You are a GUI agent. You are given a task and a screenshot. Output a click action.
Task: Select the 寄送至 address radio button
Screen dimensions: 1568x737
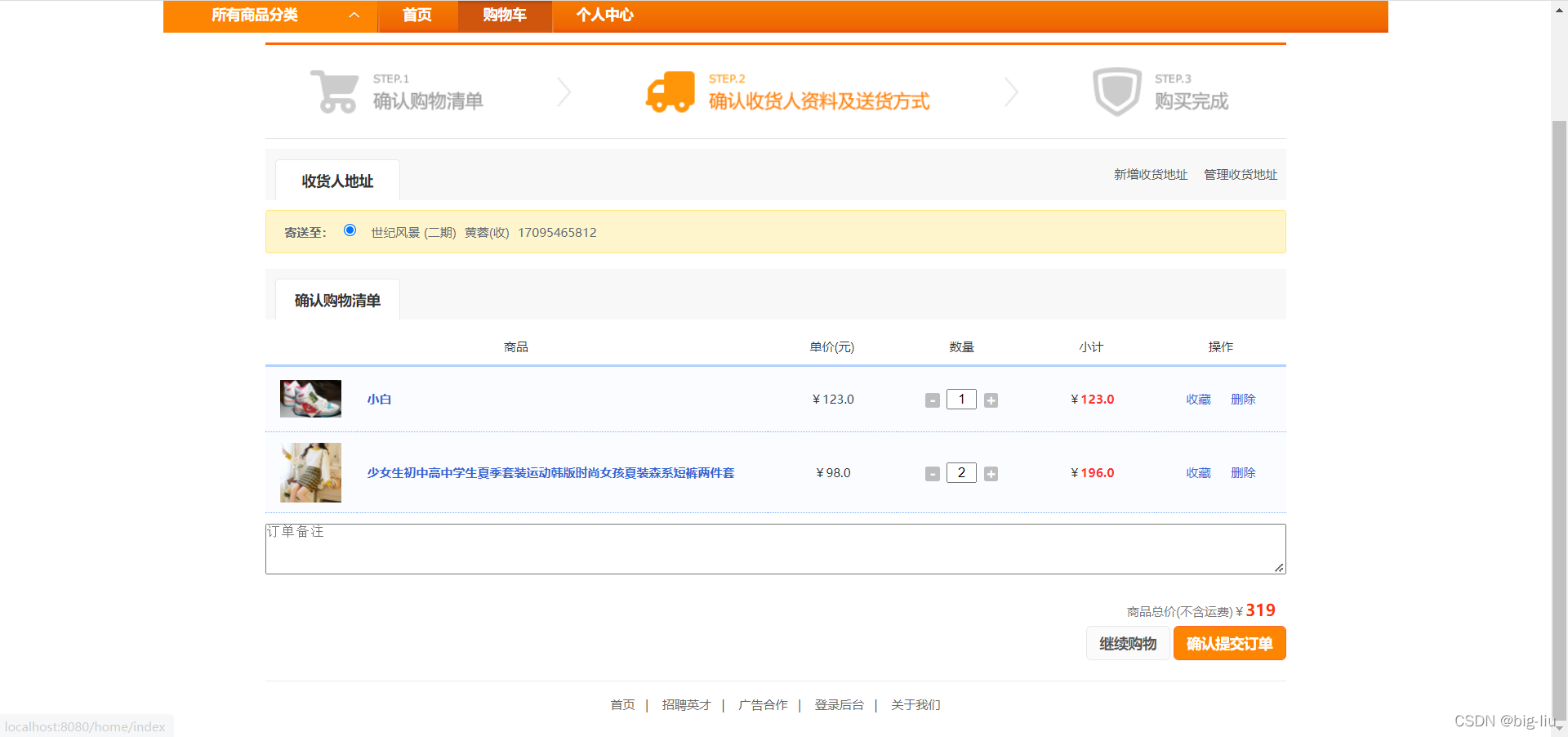click(350, 230)
